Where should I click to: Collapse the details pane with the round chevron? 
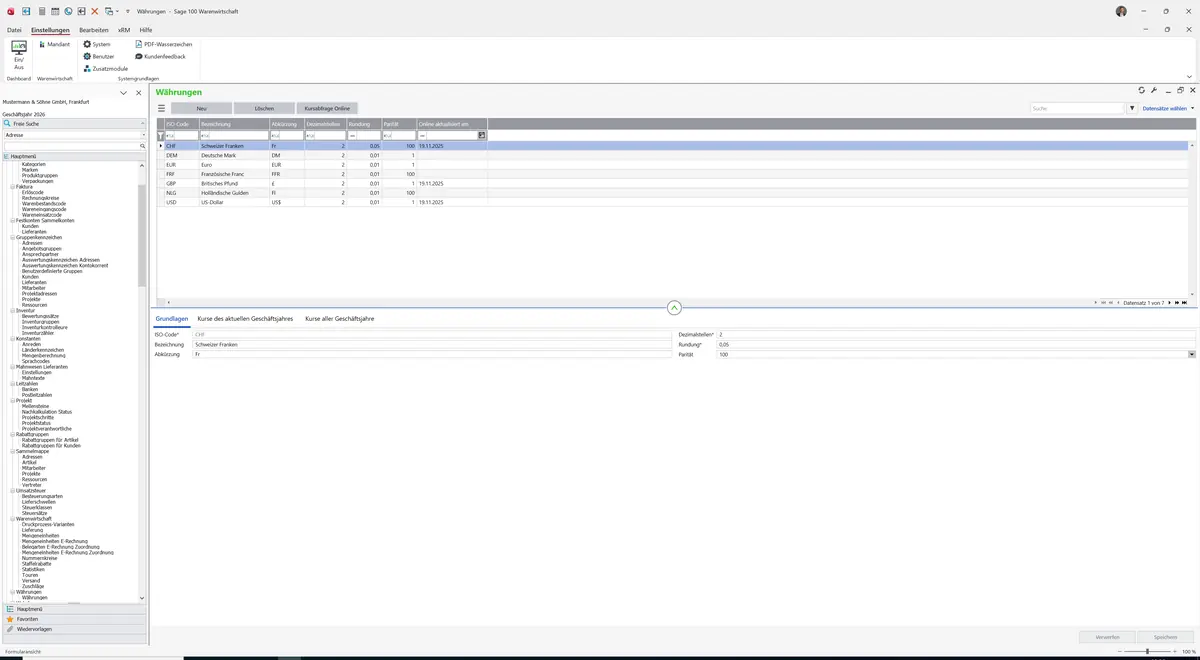[674, 308]
